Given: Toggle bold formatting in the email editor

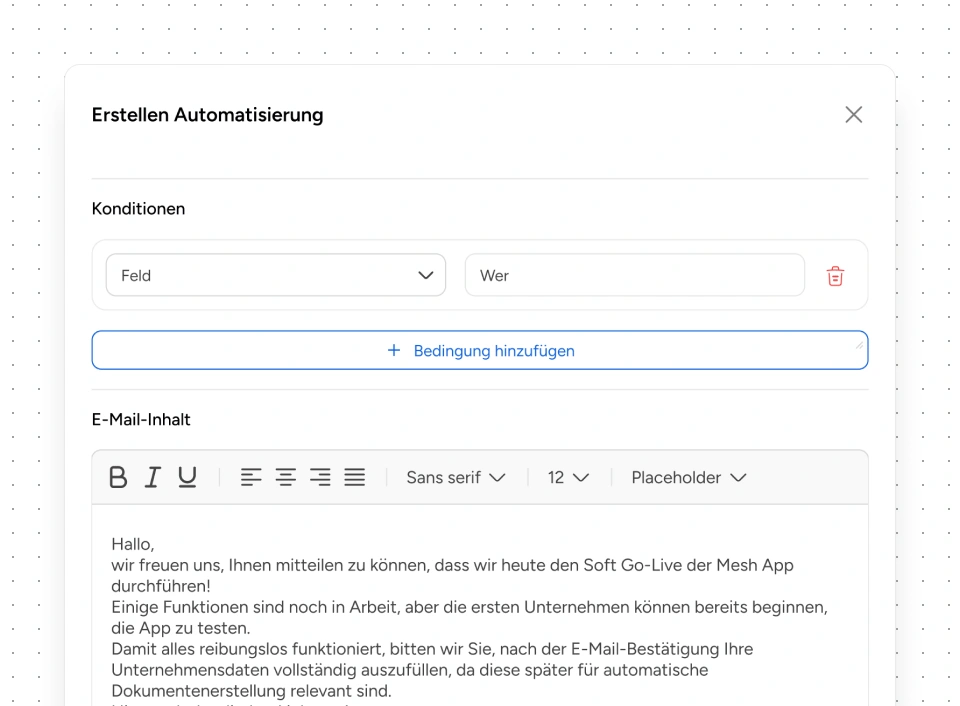Looking at the screenshot, I should (118, 478).
